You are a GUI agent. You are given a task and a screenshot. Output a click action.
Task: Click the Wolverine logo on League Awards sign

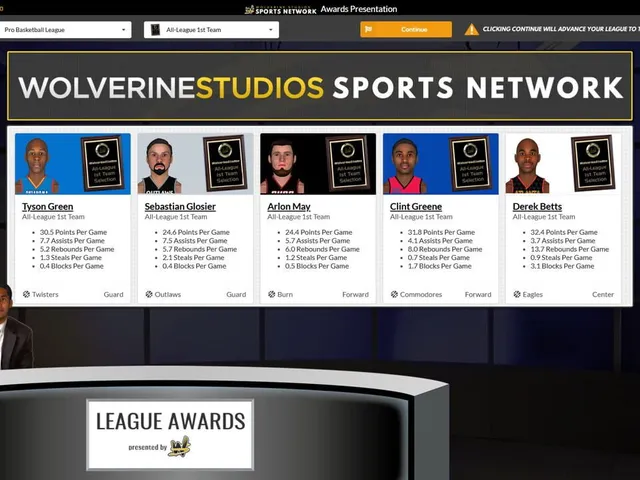(x=180, y=446)
